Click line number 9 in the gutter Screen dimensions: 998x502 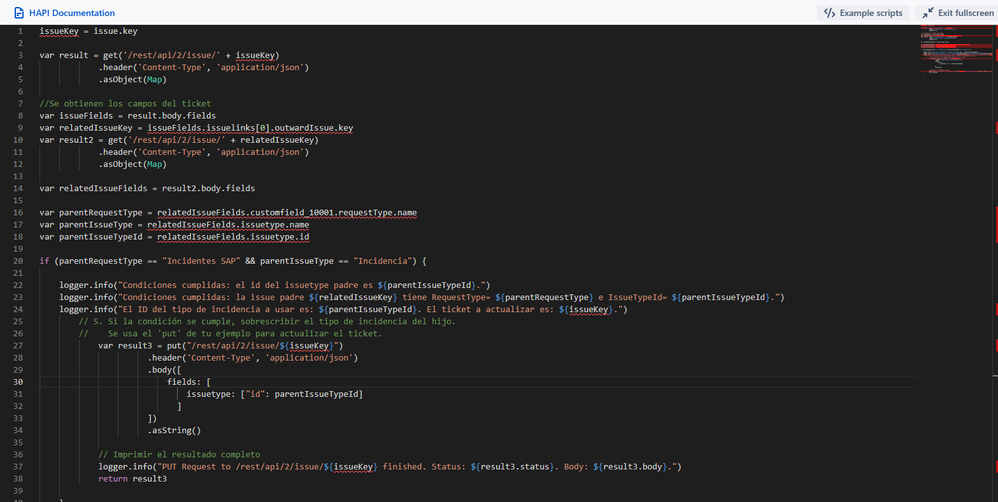pos(20,128)
